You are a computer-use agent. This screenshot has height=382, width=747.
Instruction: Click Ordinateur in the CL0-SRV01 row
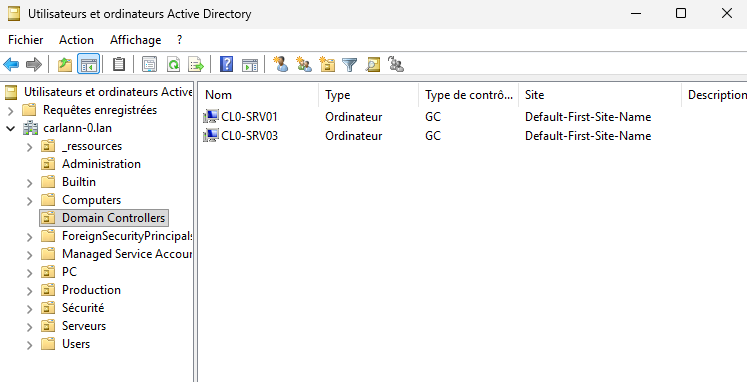point(353,117)
